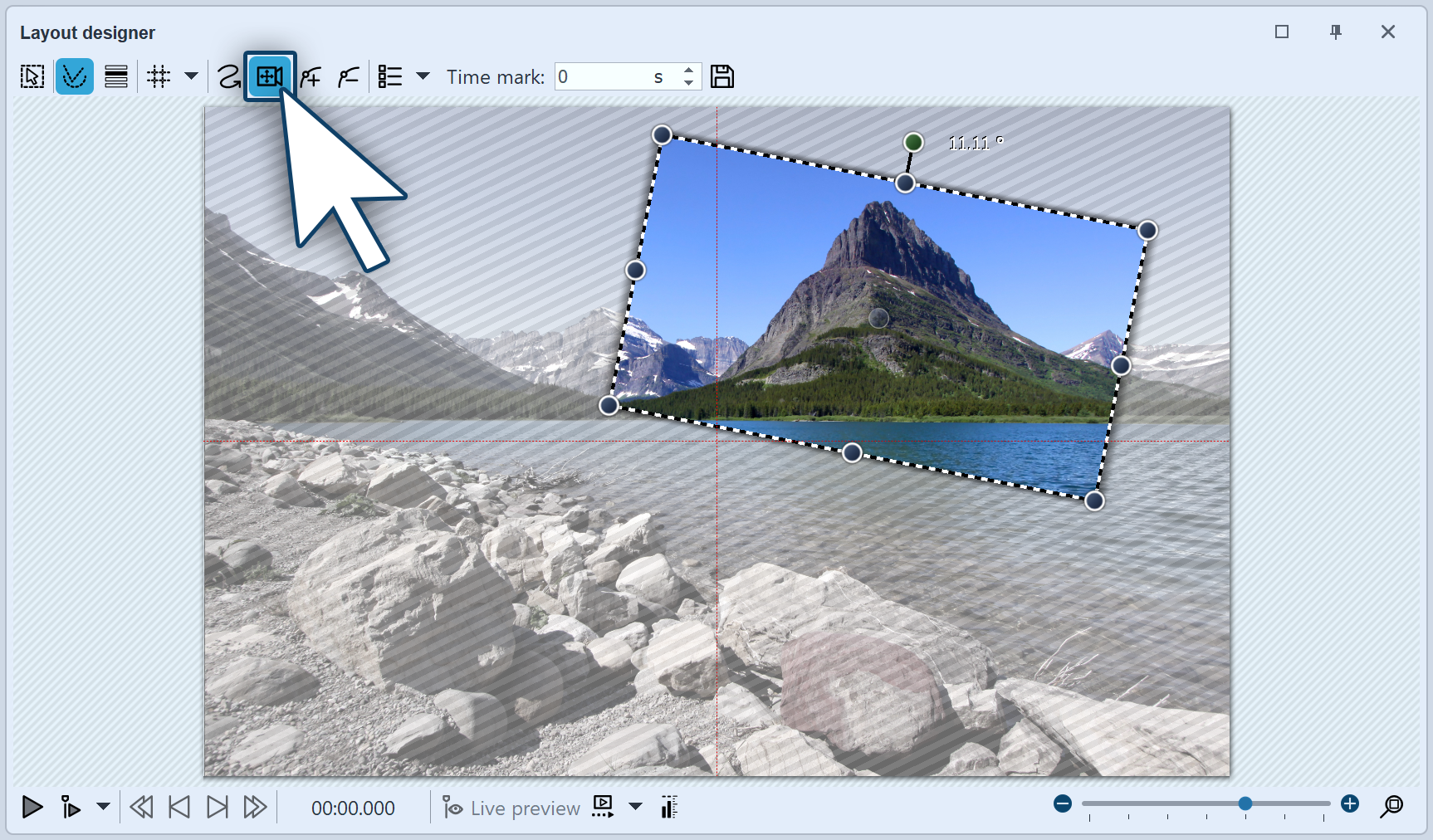This screenshot has width=1433, height=840.
Task: Pin the Layout designer panel
Action: 1336,32
